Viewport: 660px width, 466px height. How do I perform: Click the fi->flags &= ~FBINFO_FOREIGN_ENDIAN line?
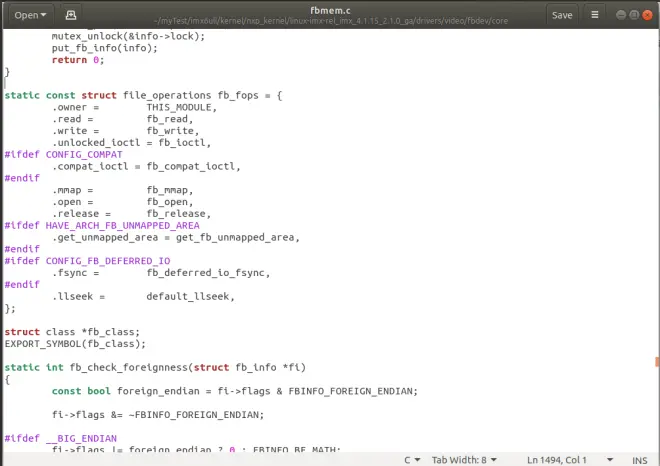[158, 415]
